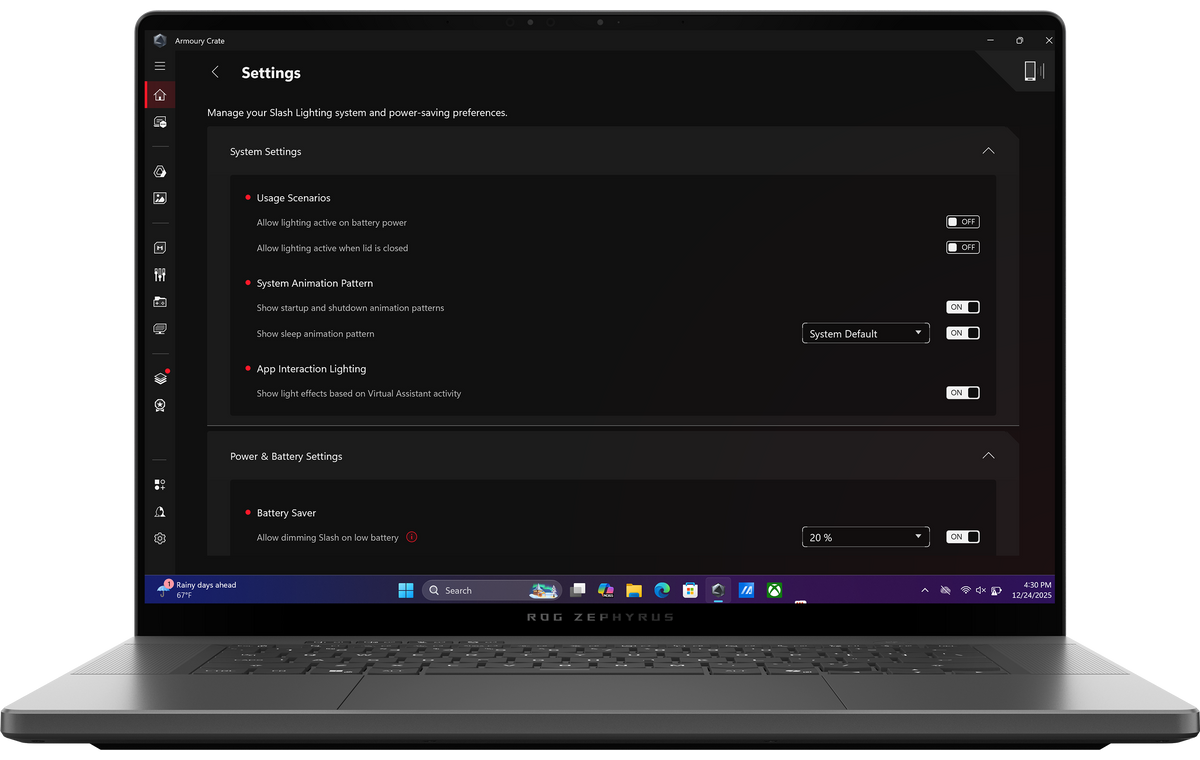
Task: Open the notification bell icon in sidebar
Action: click(160, 511)
